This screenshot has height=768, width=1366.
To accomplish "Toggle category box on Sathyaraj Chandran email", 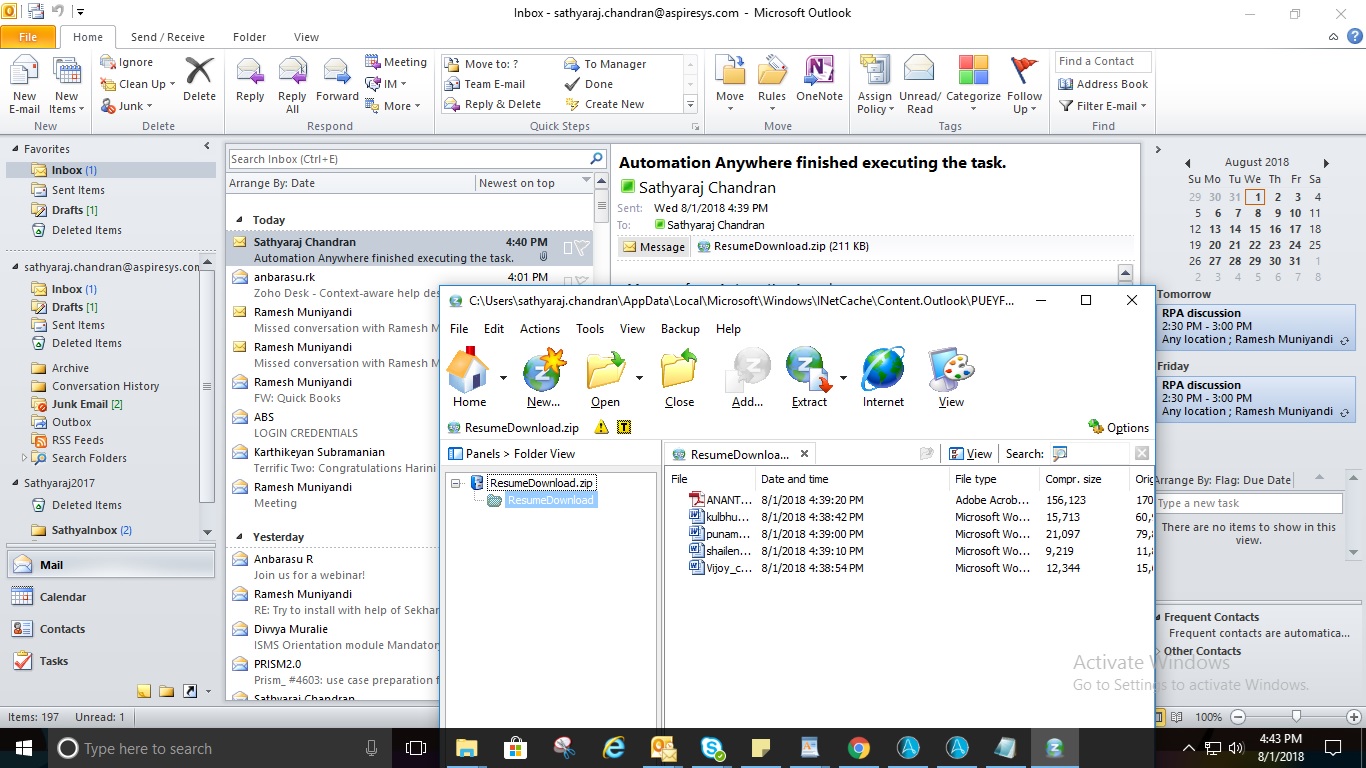I will coord(567,247).
